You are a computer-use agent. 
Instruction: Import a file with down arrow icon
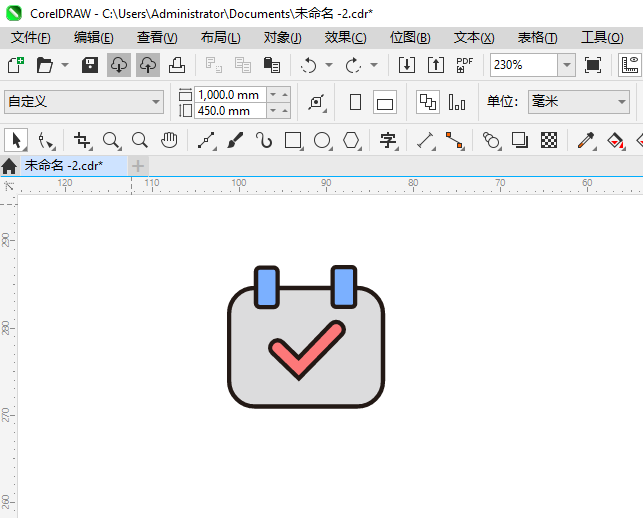point(407,65)
